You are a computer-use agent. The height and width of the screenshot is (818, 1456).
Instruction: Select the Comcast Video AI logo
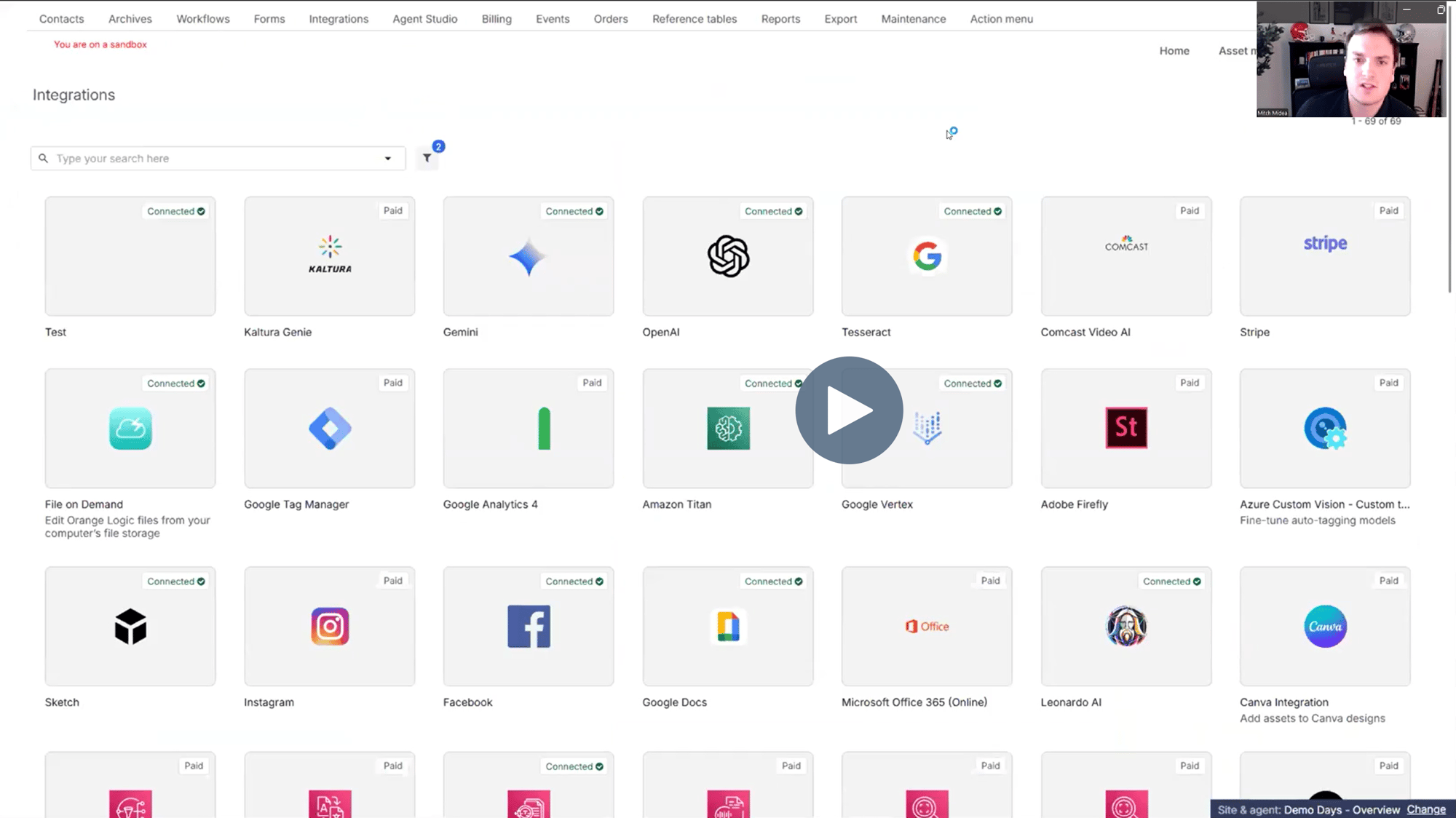pyautogui.click(x=1126, y=245)
